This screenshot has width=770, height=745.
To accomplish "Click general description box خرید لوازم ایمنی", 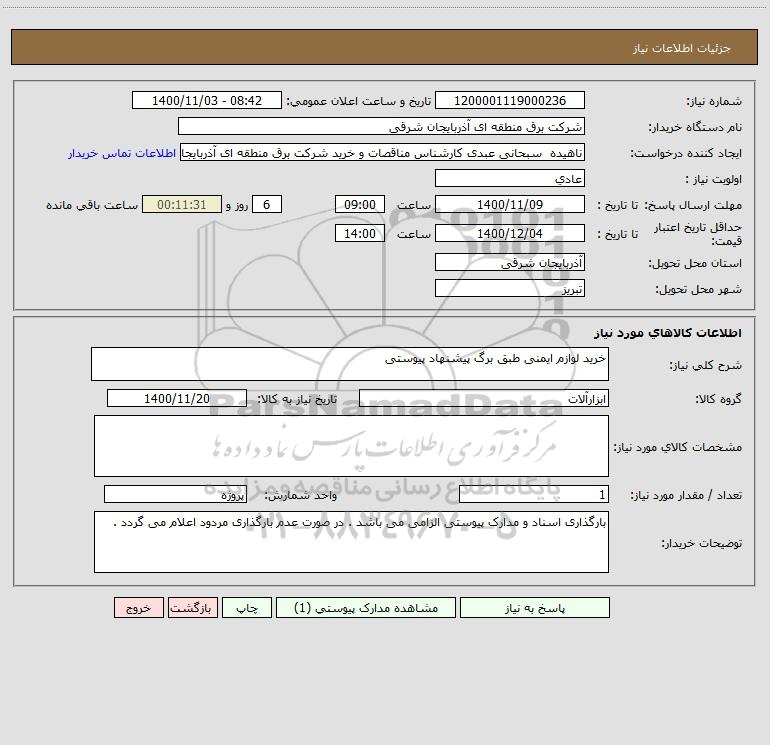I will coord(350,364).
